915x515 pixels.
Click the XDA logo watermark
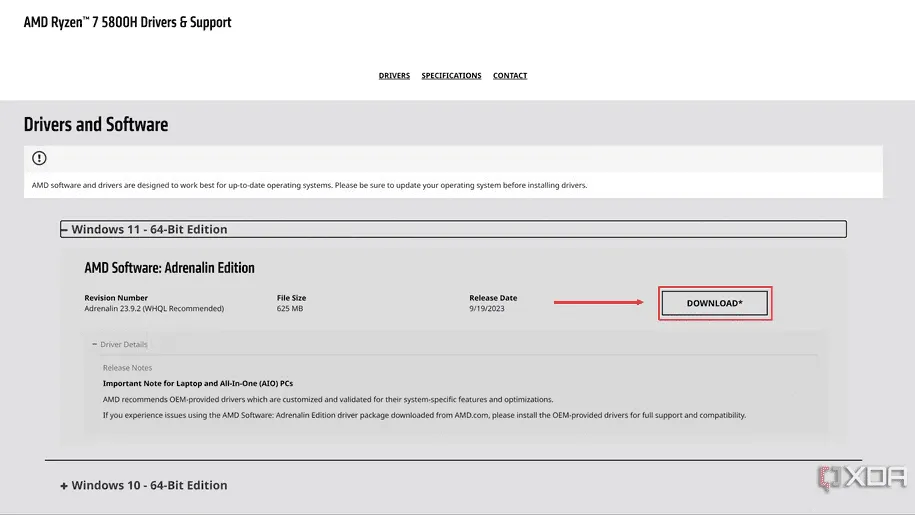tap(862, 479)
